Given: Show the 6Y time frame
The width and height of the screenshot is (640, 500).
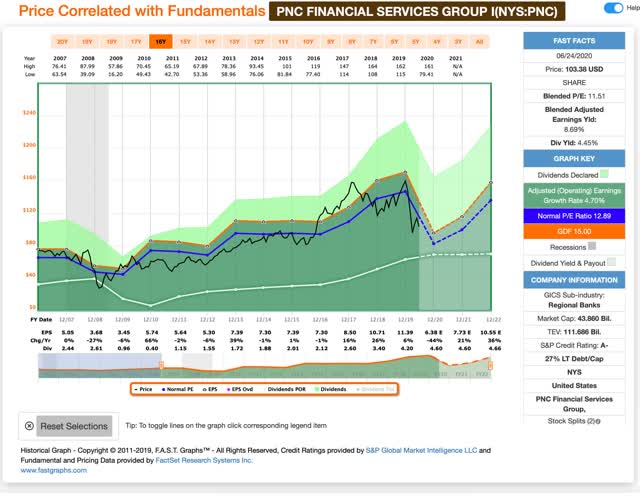Looking at the screenshot, I should pyautogui.click(x=394, y=42).
